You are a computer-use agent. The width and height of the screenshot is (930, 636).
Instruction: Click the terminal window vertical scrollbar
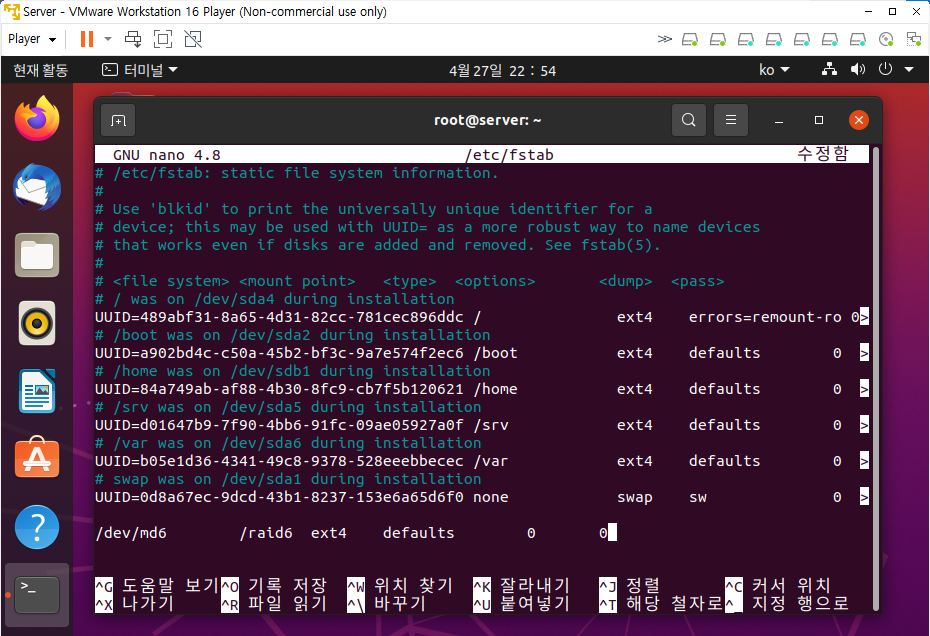pos(875,379)
